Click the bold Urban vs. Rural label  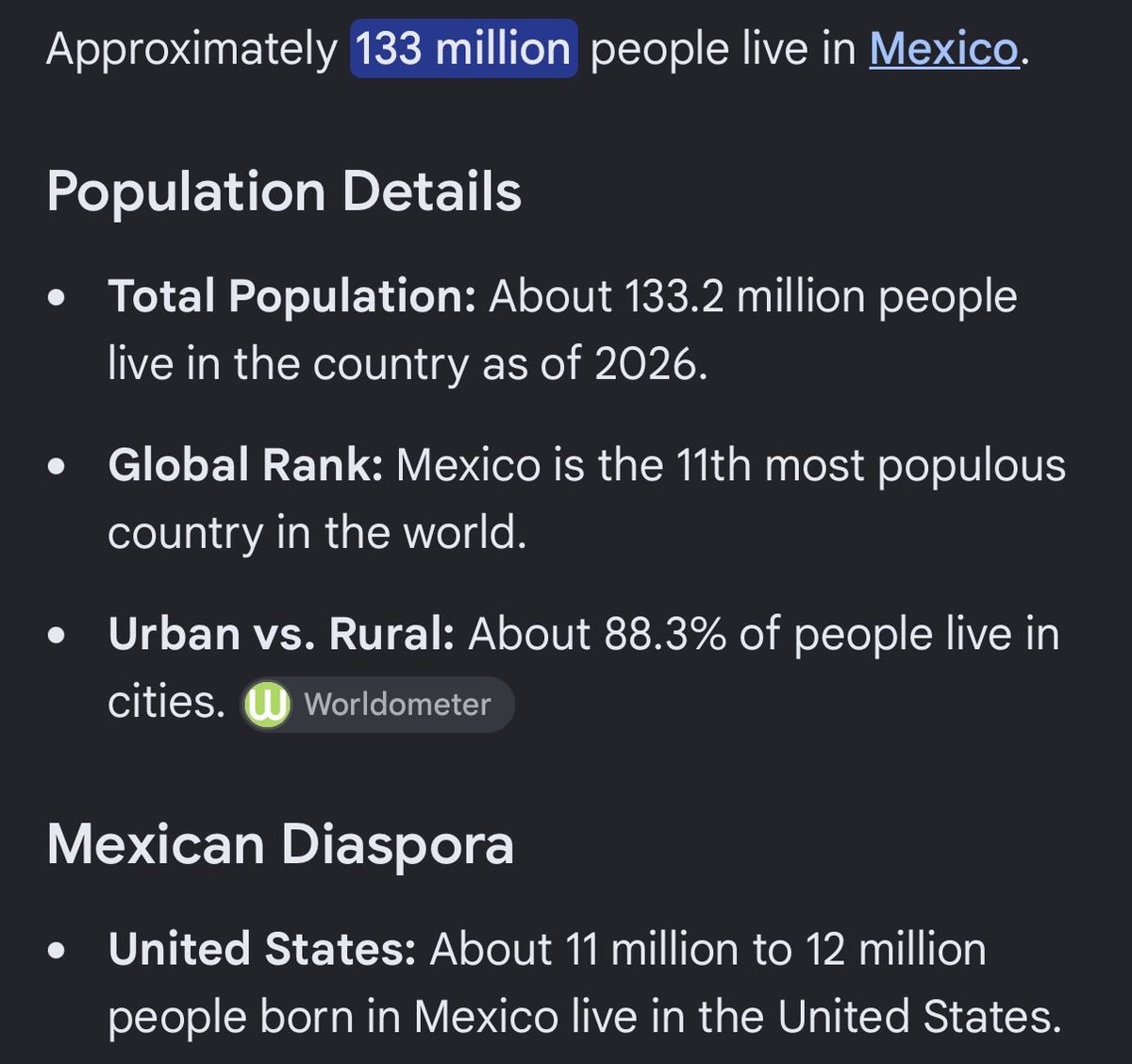(282, 634)
